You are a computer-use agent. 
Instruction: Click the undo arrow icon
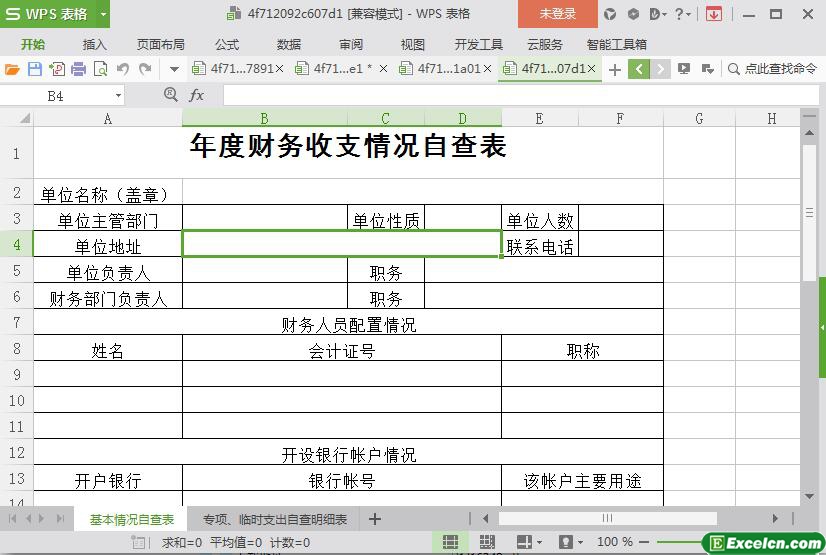123,69
